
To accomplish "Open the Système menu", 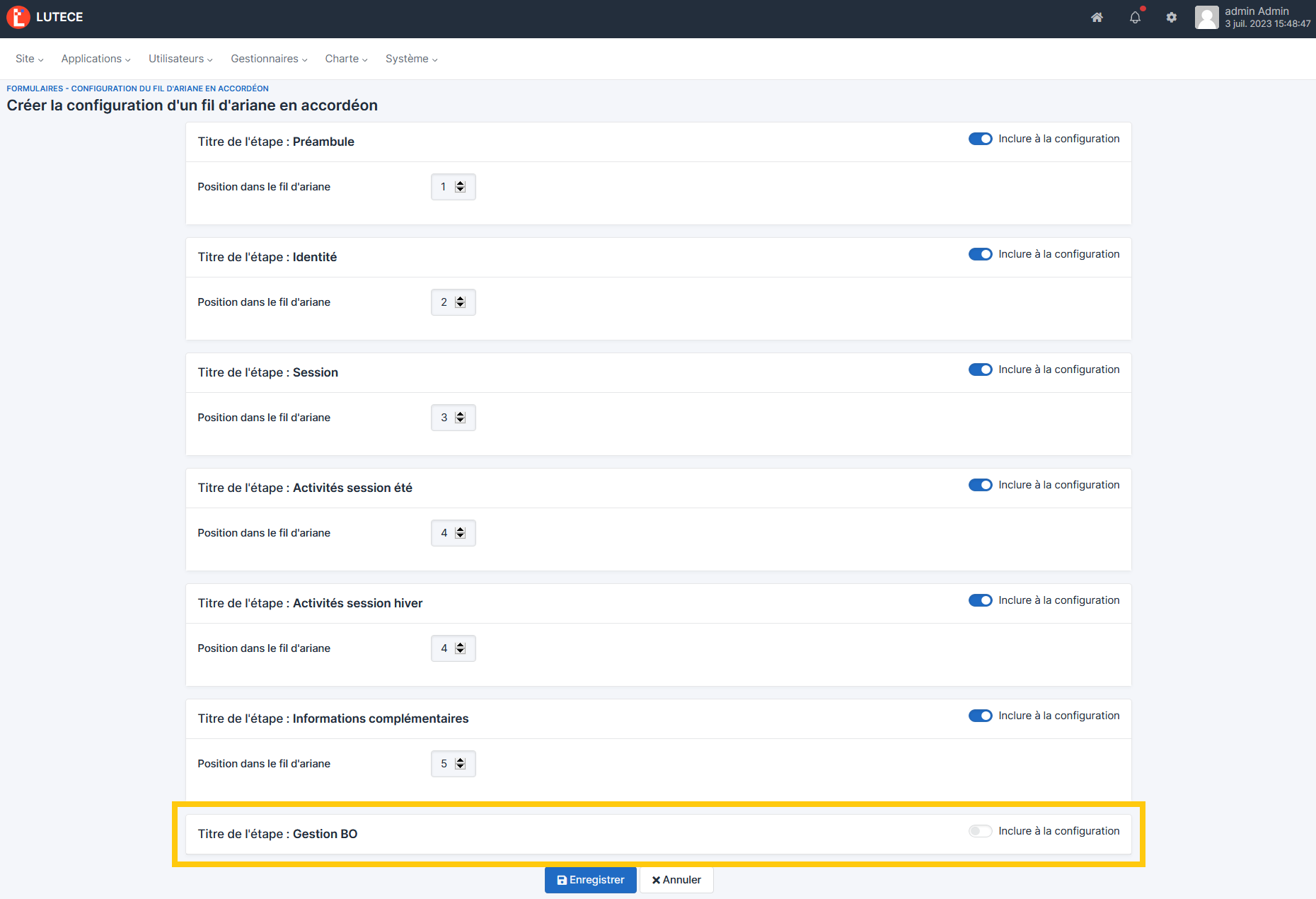I will tap(411, 59).
